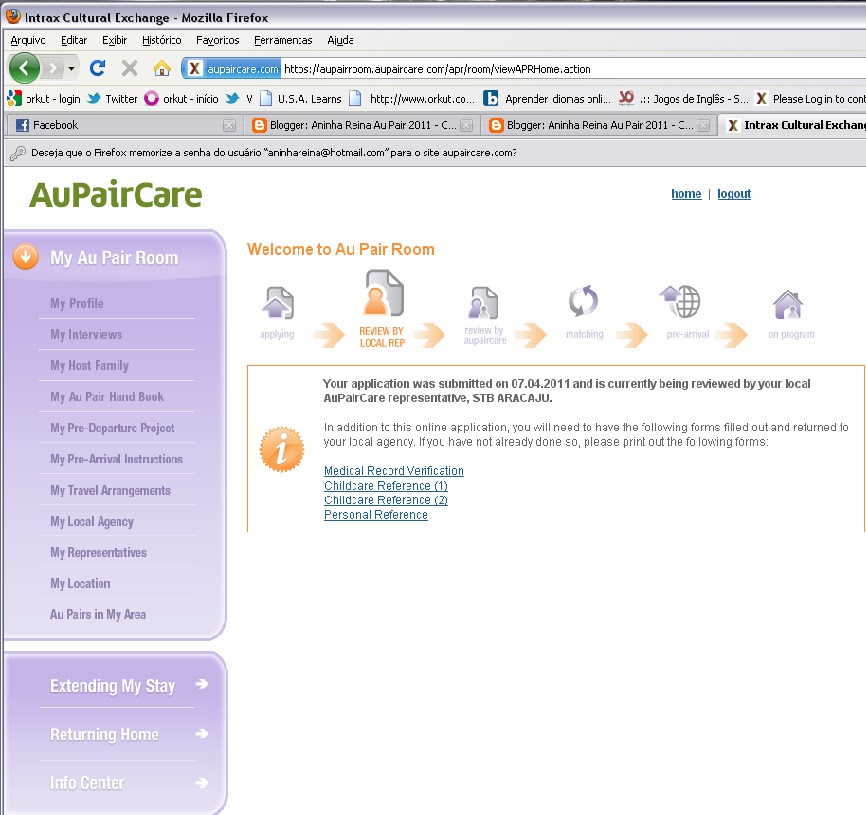Go to browser Home icon

162,68
